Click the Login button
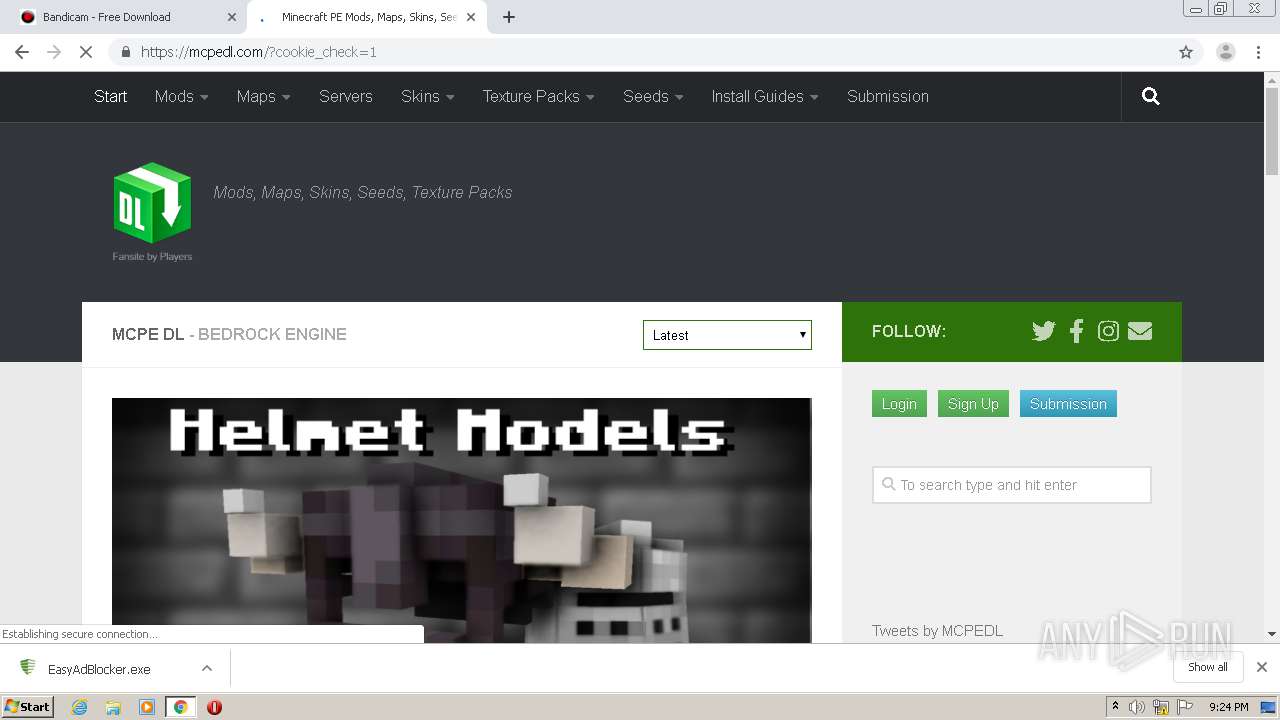This screenshot has width=1280, height=720. 899,404
